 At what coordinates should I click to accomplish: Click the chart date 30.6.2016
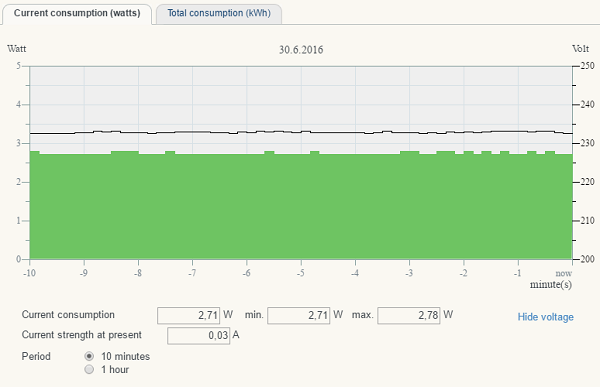301,50
